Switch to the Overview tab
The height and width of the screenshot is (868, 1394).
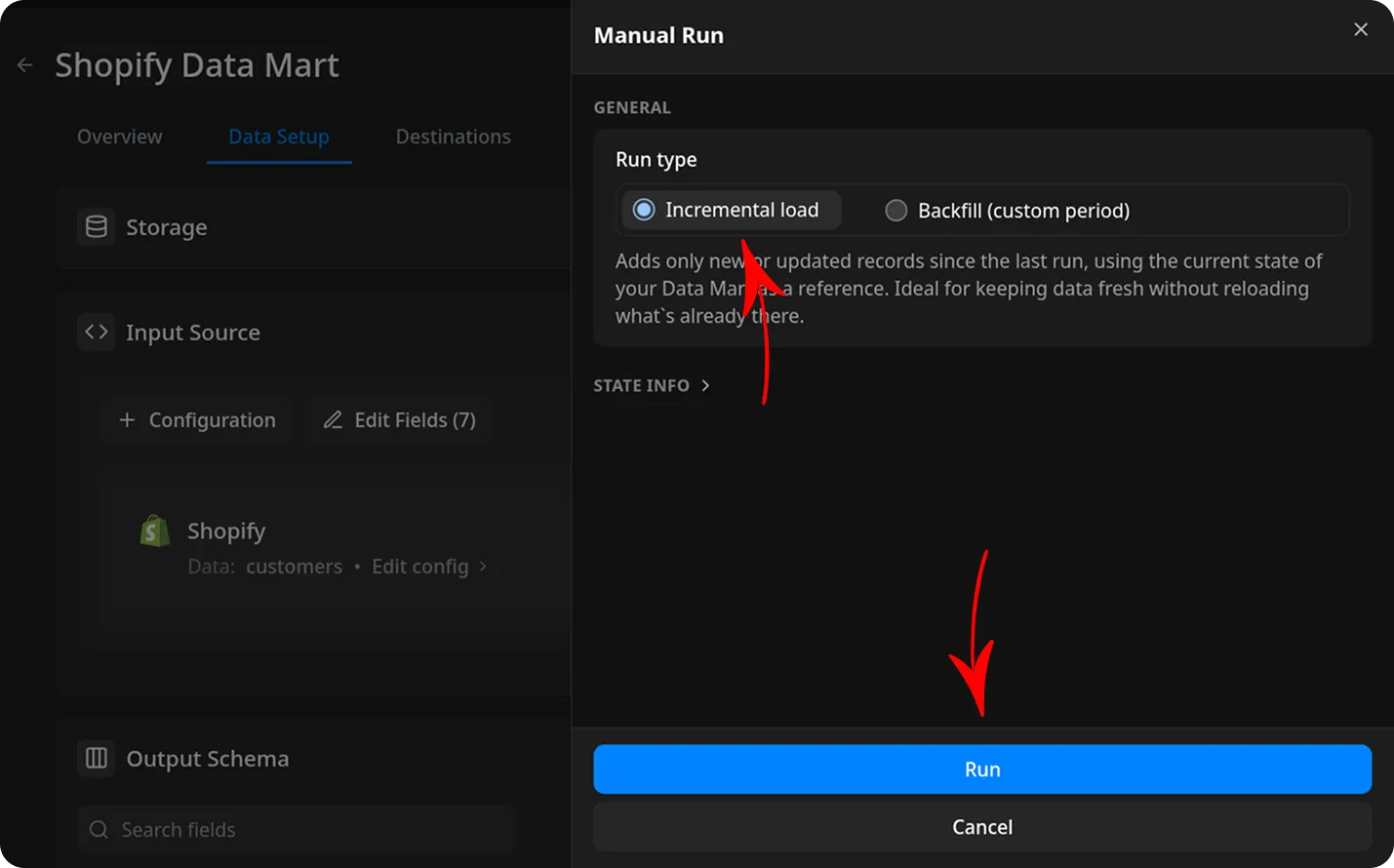click(x=119, y=137)
